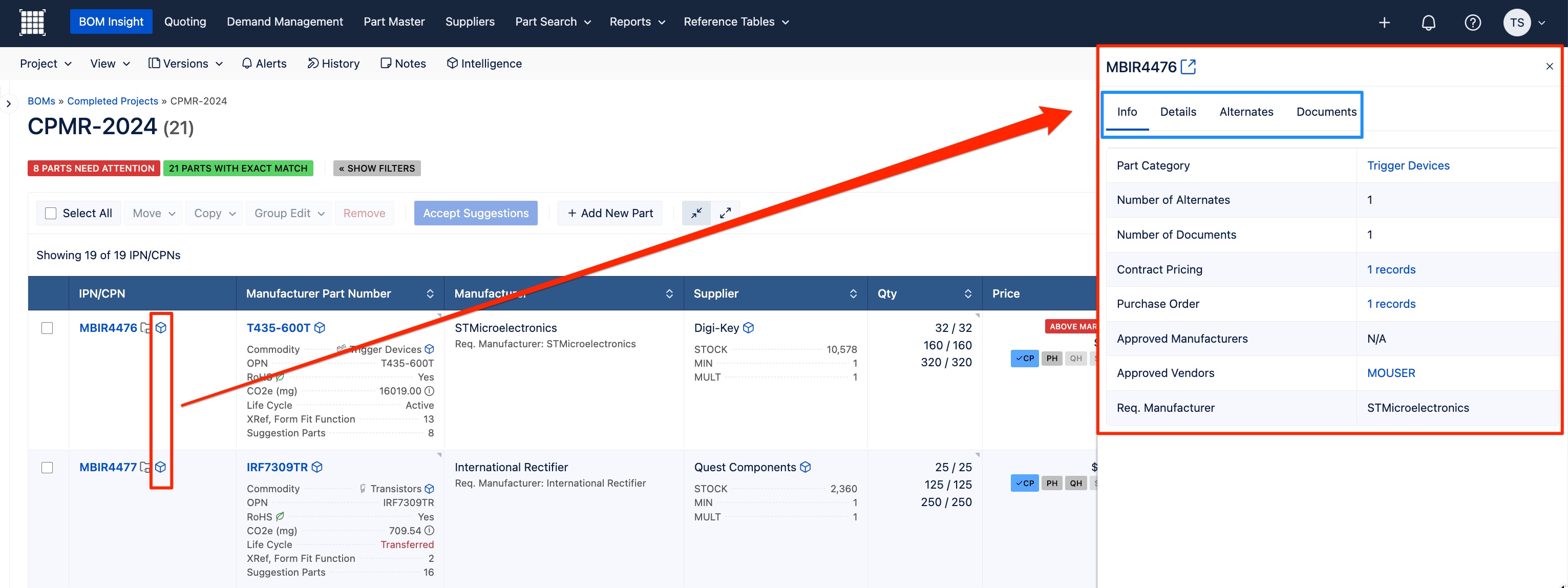Switch to the Documents tab
The image size is (1568, 588).
pyautogui.click(x=1326, y=112)
